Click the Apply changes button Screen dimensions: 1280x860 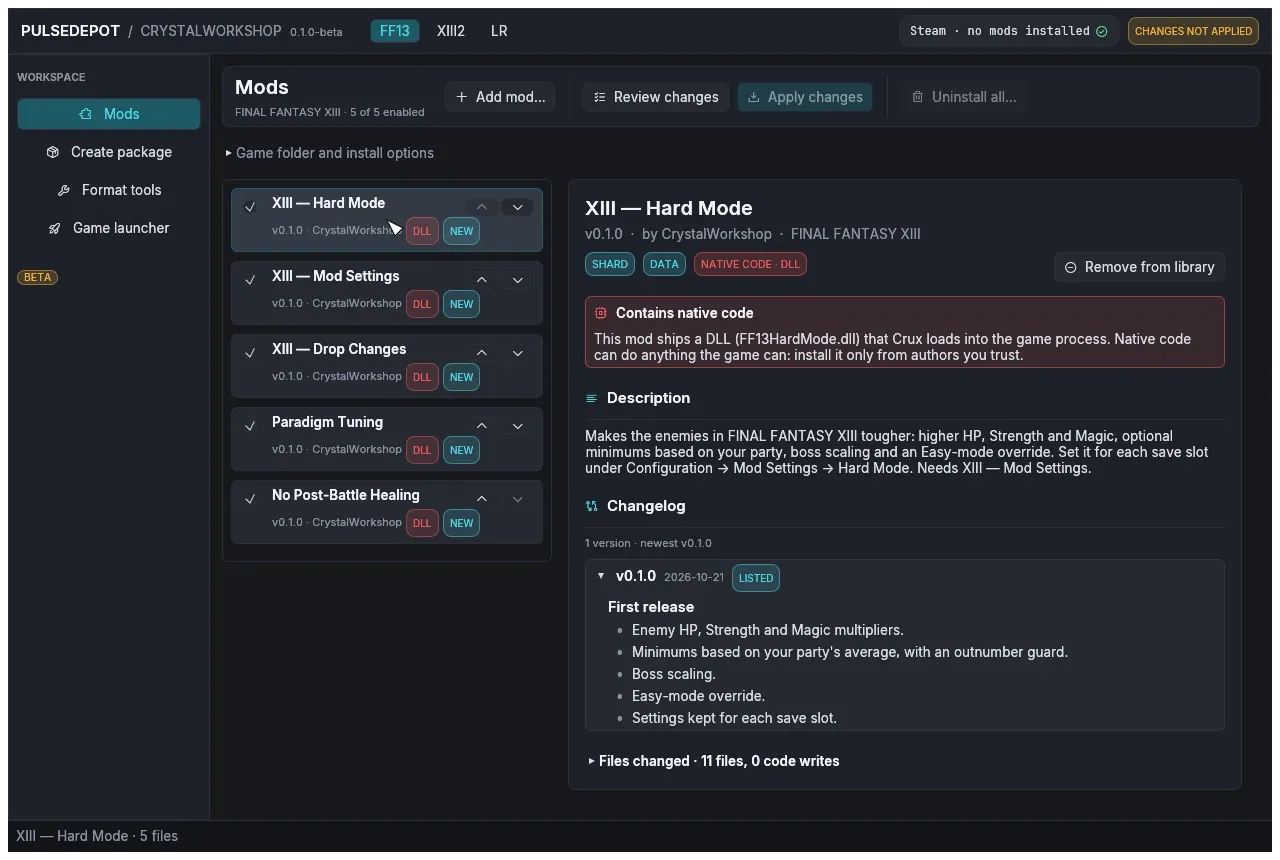805,97
